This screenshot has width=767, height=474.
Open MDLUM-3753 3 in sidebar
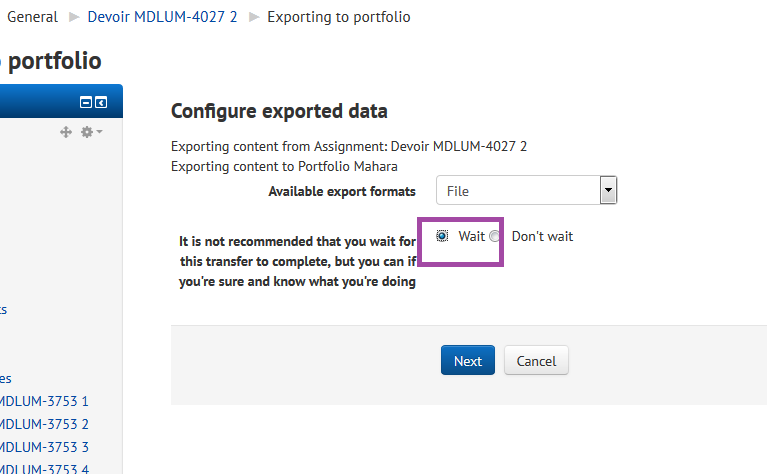44,447
